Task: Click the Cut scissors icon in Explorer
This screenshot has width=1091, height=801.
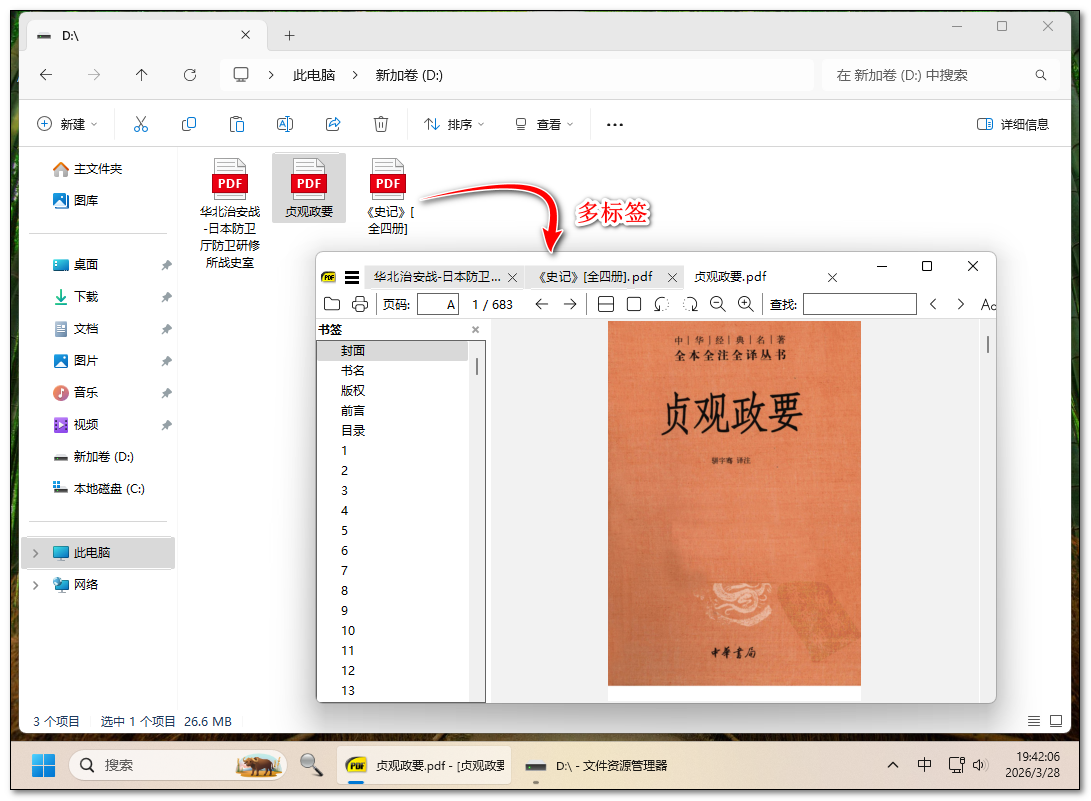Action: [141, 124]
